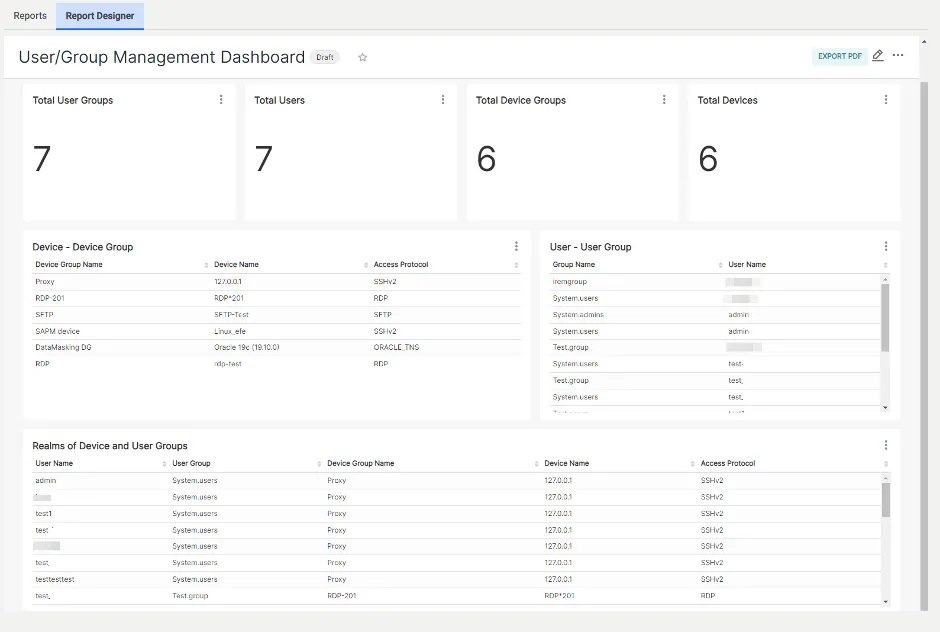The image size is (940, 632).
Task: Sort the Realms table by User Name column
Action: pos(164,464)
